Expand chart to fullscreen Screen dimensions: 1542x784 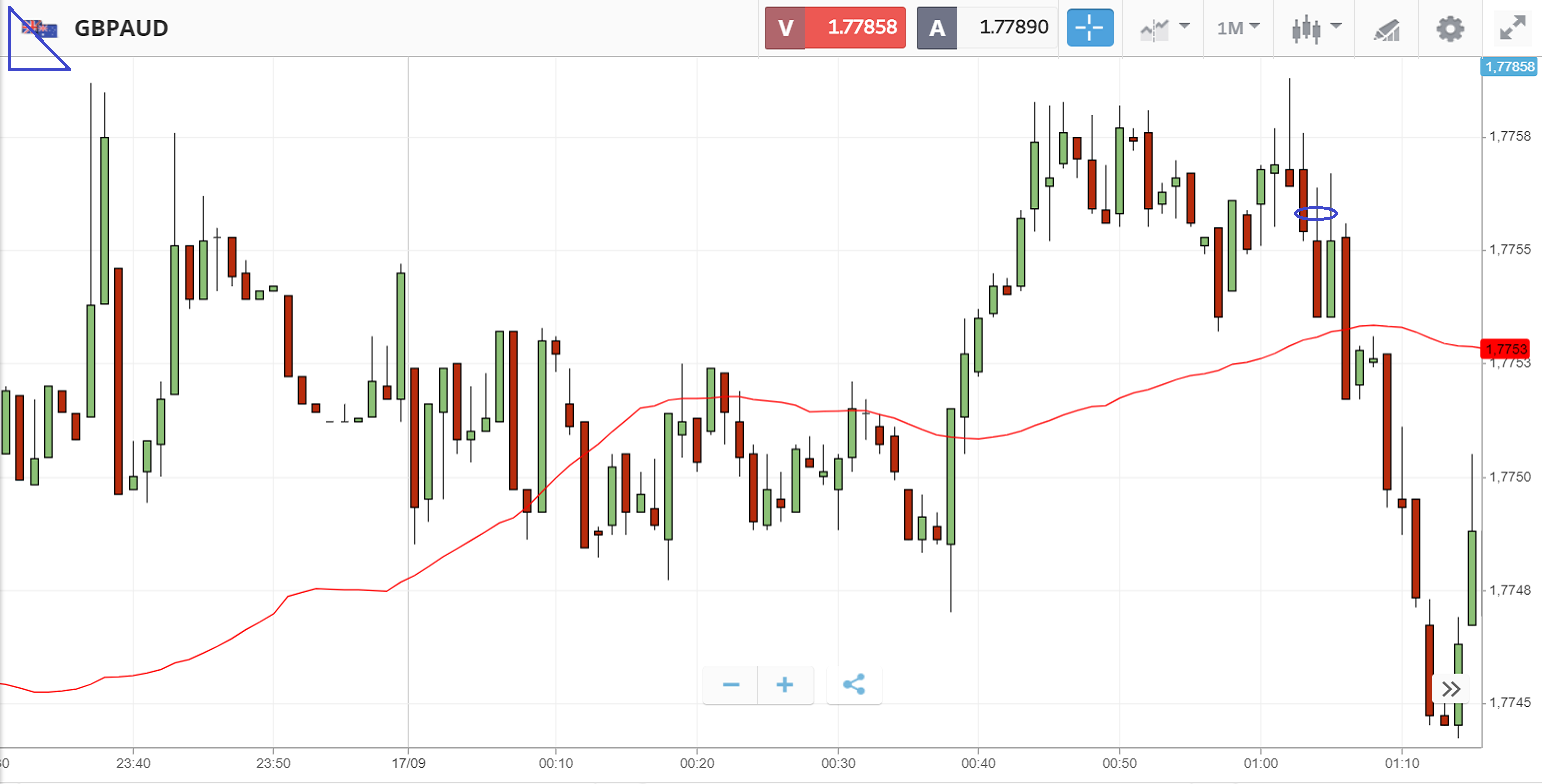1511,28
